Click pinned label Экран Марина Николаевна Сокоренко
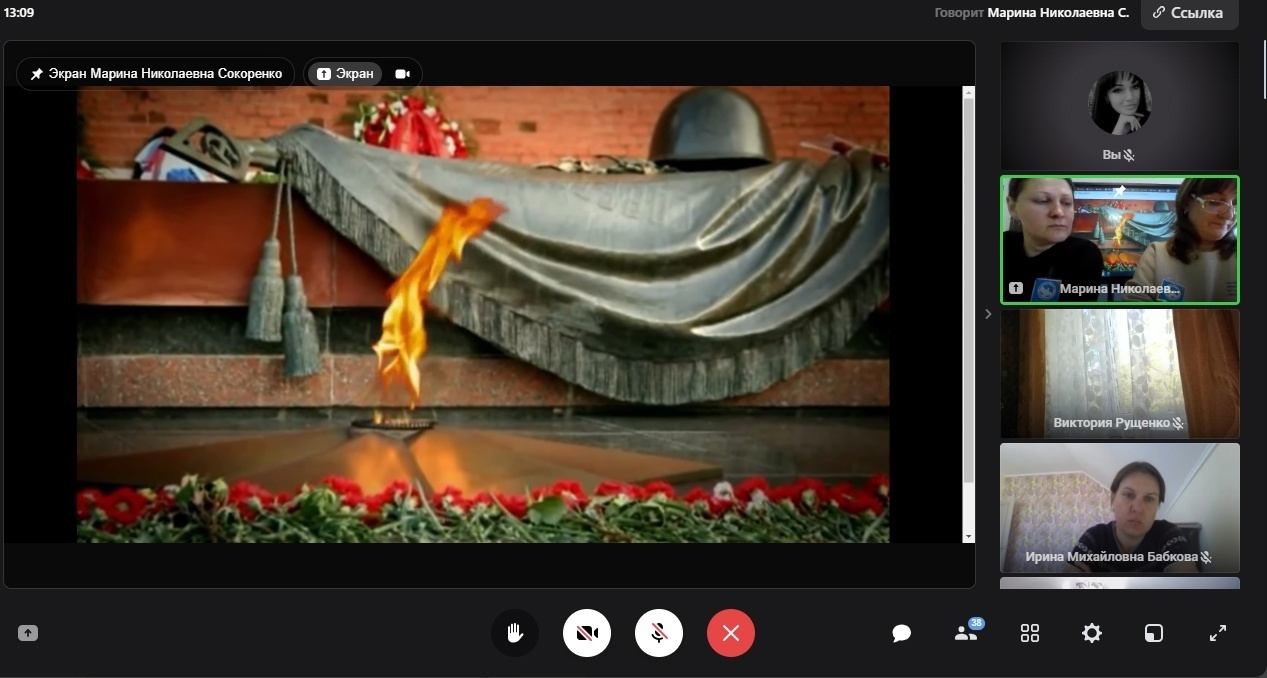 coord(156,73)
